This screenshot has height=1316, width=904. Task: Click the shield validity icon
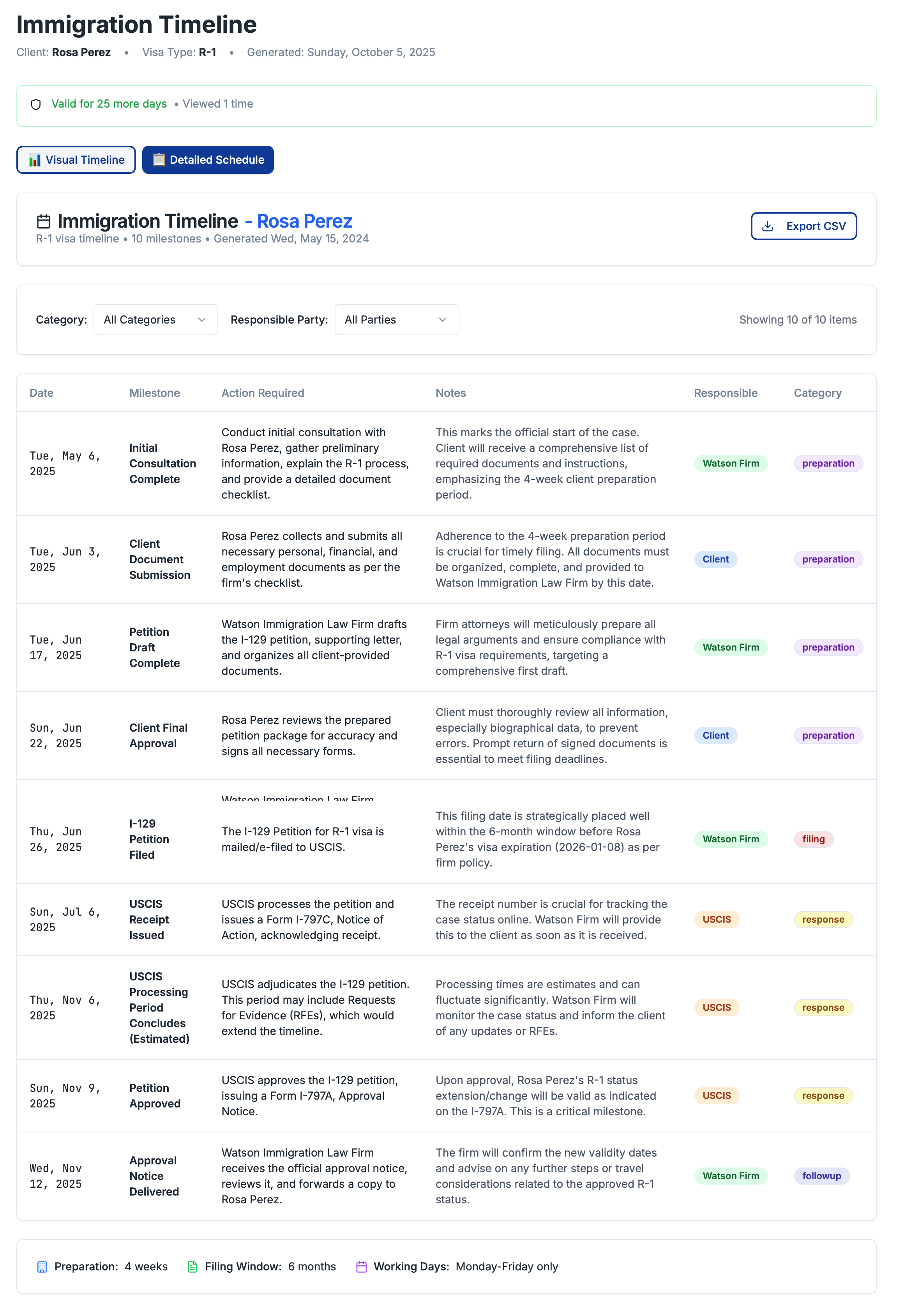click(x=36, y=104)
